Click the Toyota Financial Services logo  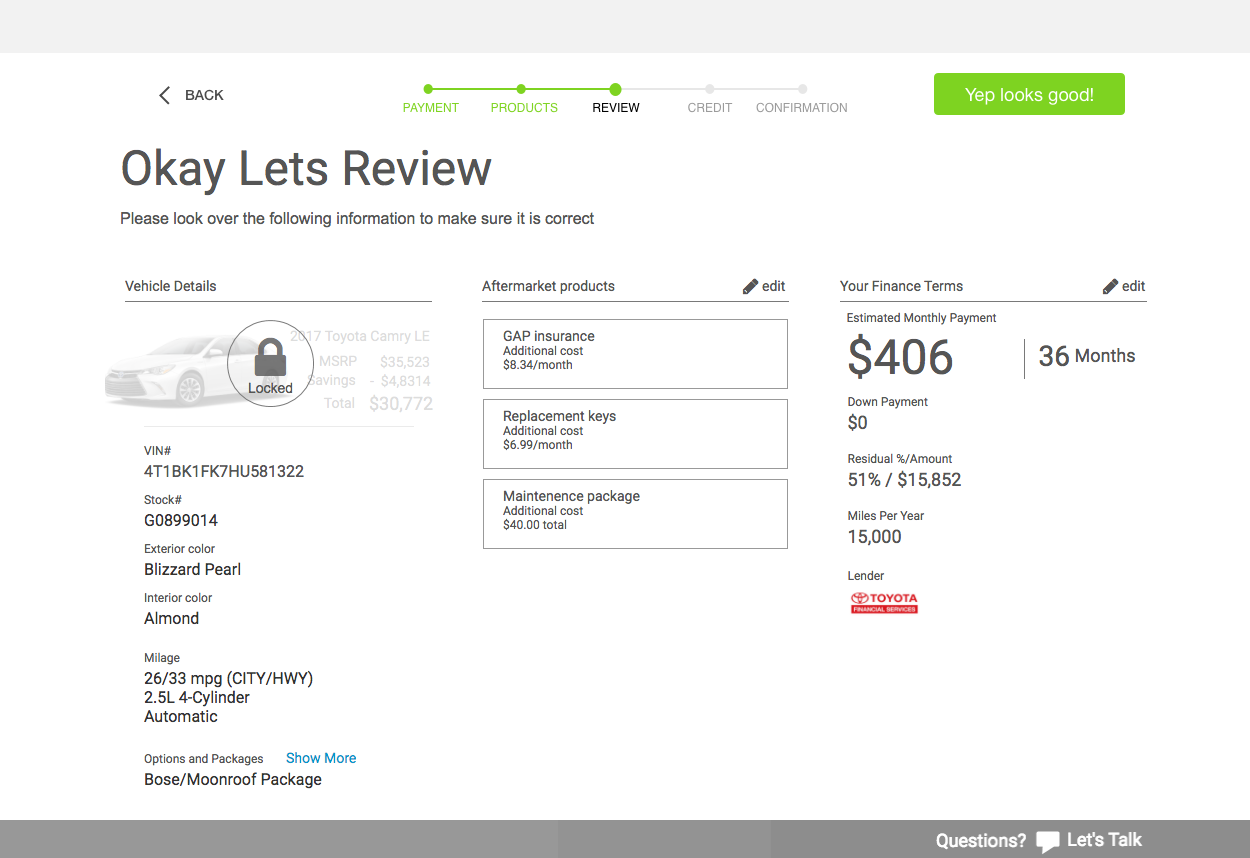(x=884, y=602)
